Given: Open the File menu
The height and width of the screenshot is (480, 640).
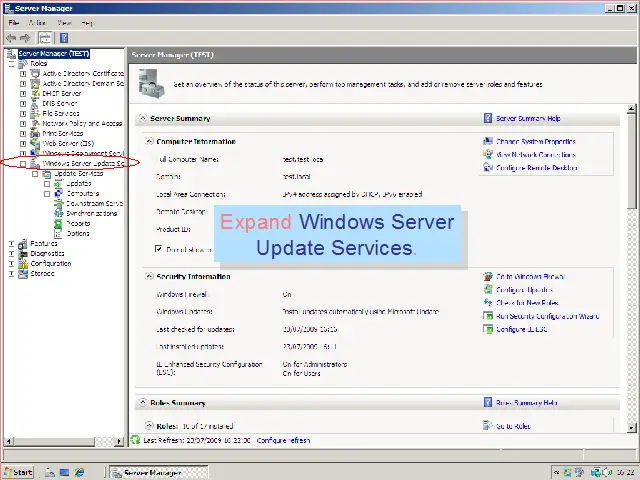Looking at the screenshot, I should click(14, 23).
